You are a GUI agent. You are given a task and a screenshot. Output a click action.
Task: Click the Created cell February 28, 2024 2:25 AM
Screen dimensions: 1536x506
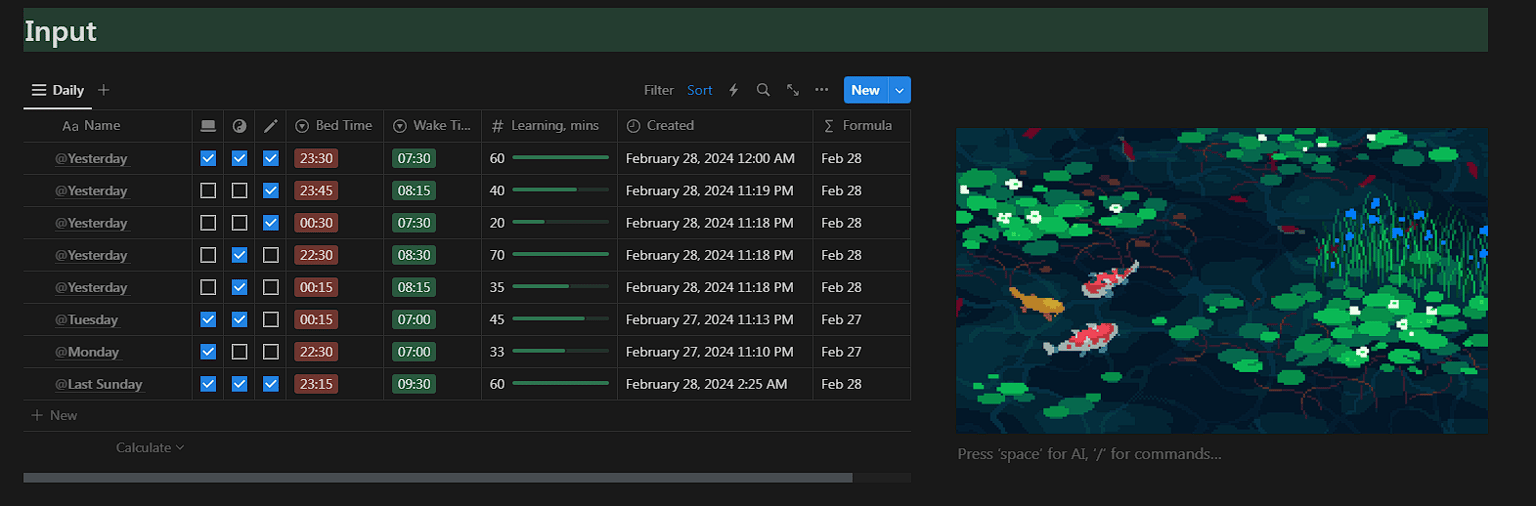pyautogui.click(x=706, y=384)
